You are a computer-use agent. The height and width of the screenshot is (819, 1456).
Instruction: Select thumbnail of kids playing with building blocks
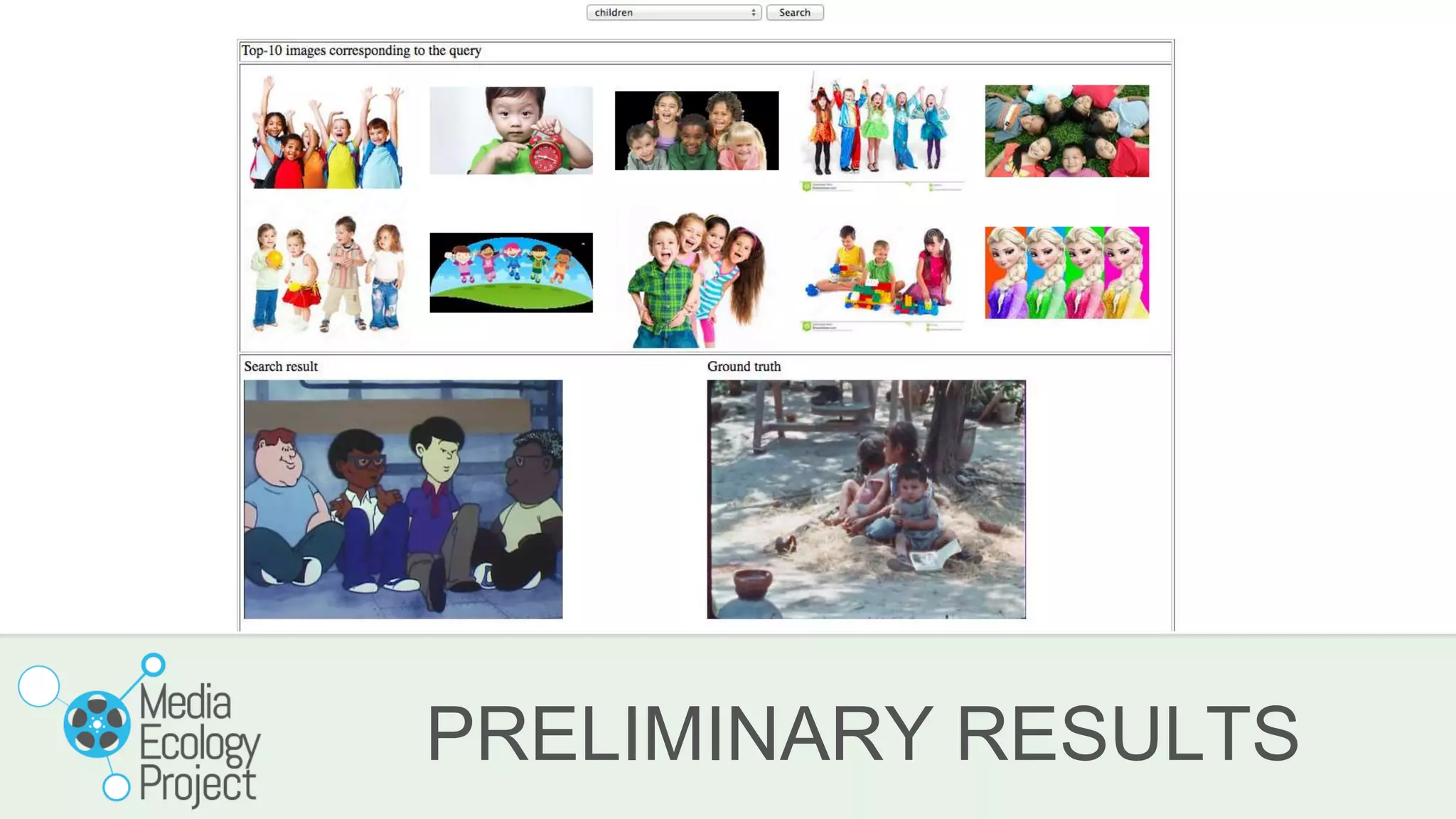click(882, 277)
